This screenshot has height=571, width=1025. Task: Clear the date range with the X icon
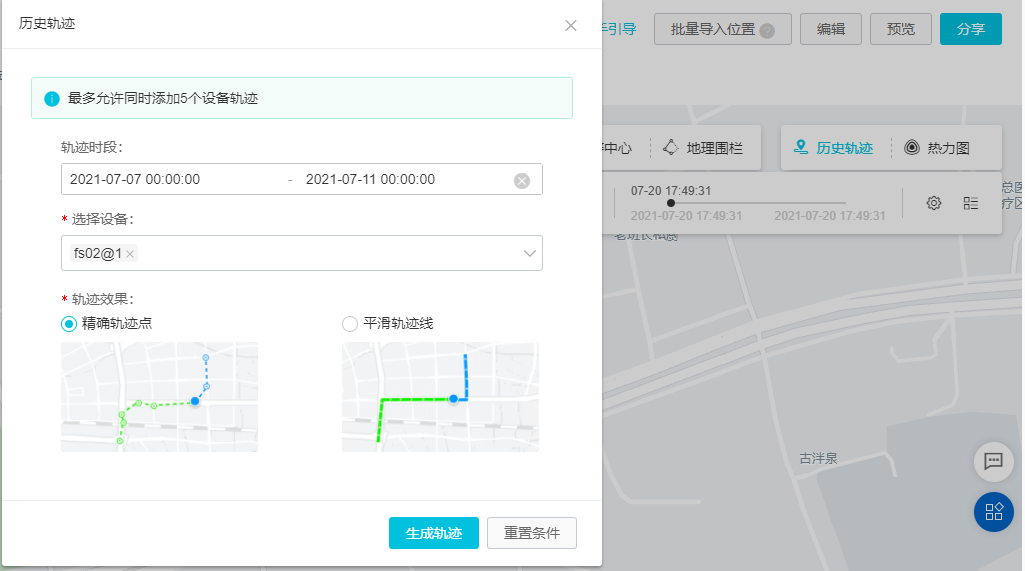[x=522, y=180]
